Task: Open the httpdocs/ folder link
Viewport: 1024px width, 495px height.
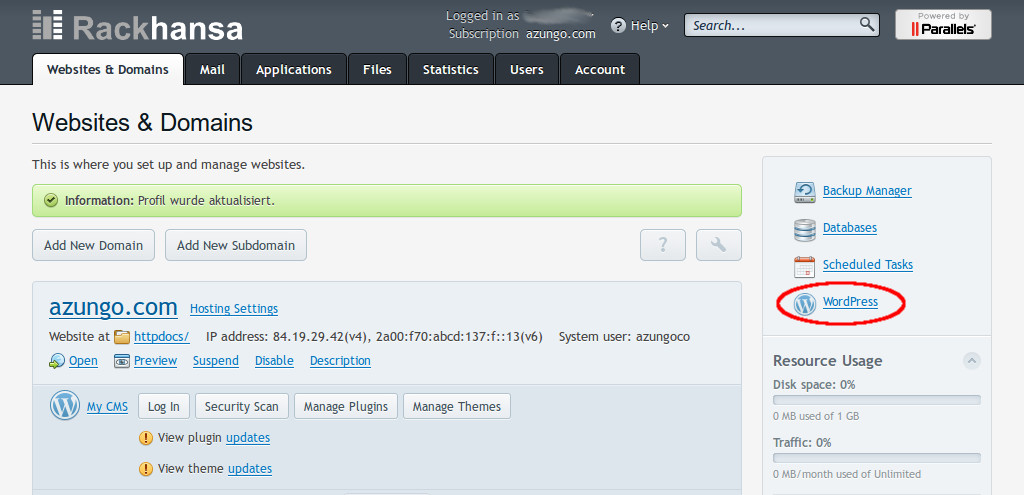Action: (162, 337)
